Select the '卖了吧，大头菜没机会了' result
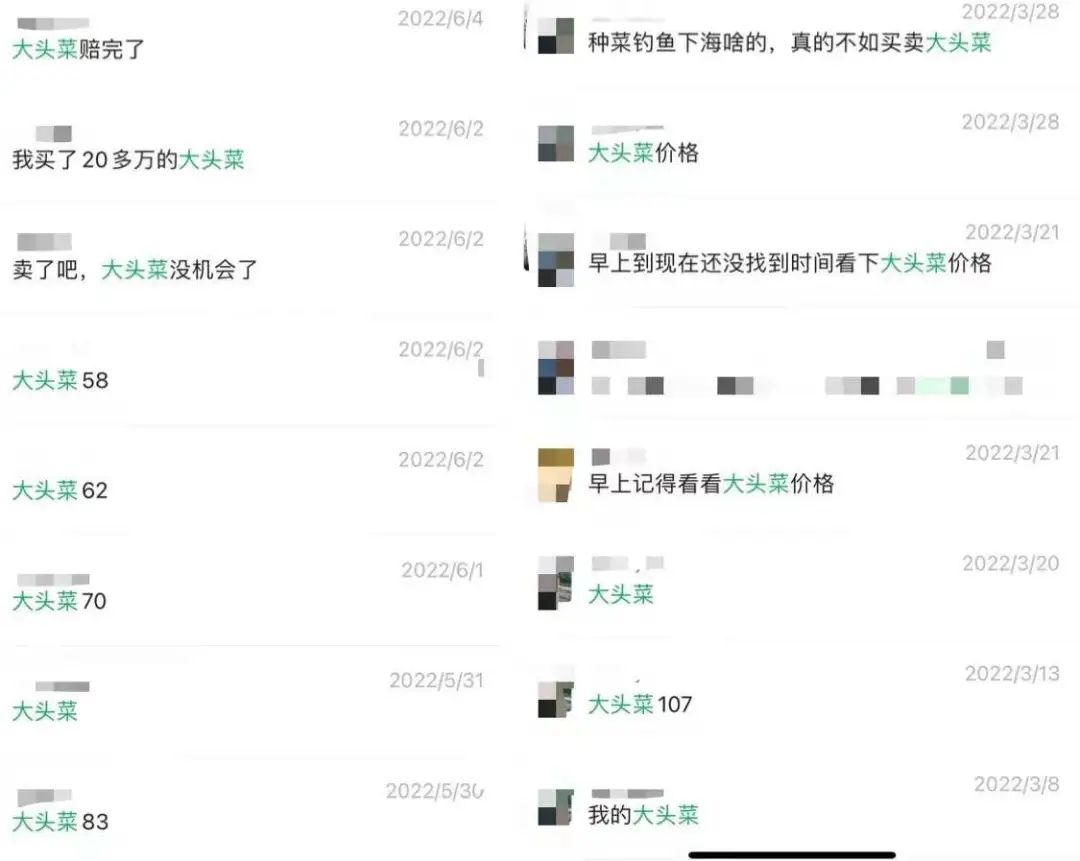The width and height of the screenshot is (1080, 861). click(248, 256)
